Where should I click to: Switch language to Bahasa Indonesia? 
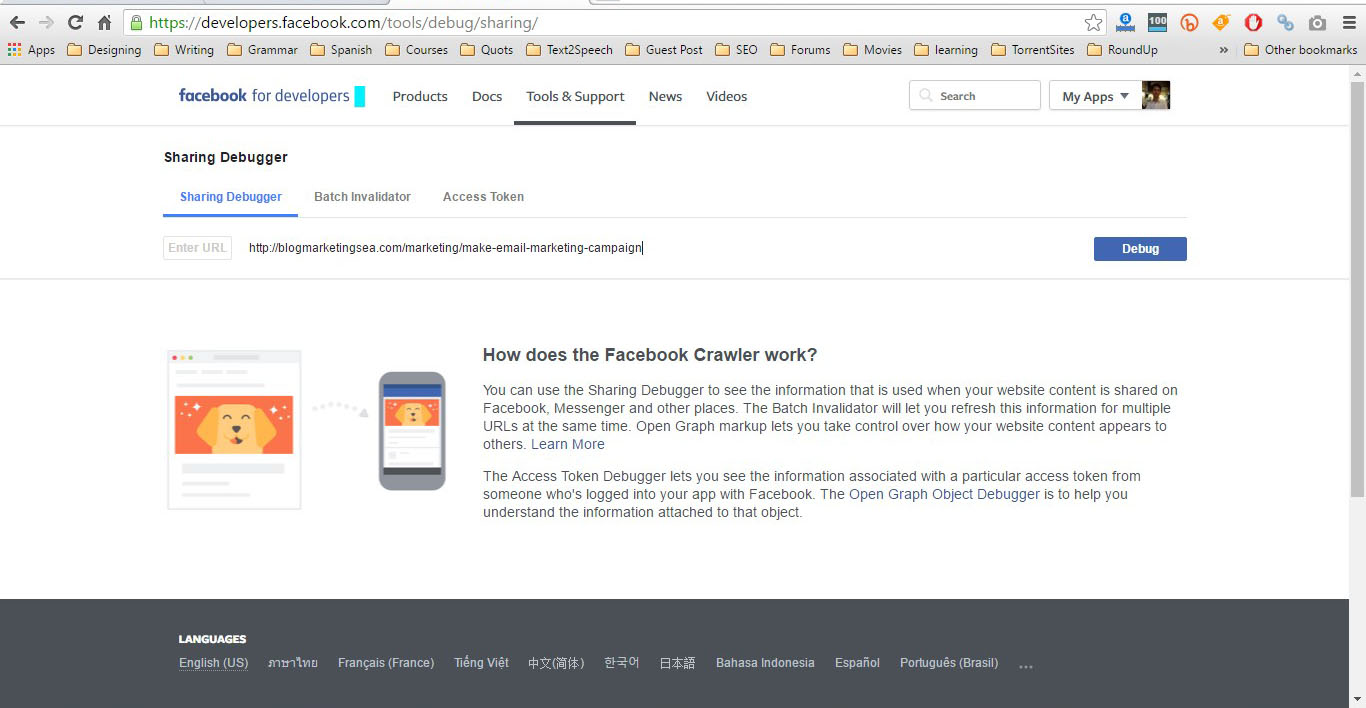(765, 663)
